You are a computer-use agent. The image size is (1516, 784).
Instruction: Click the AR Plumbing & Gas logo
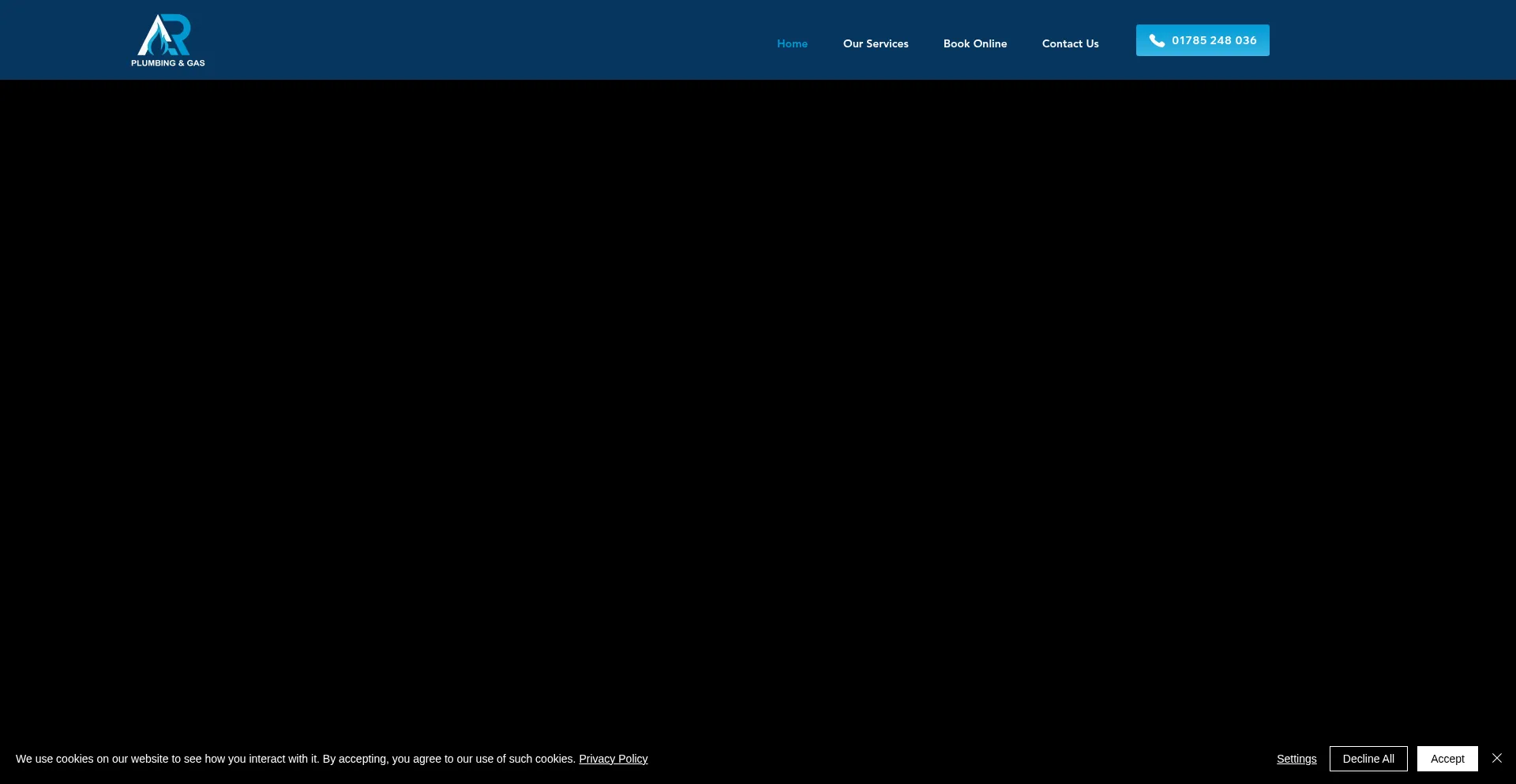click(167, 40)
